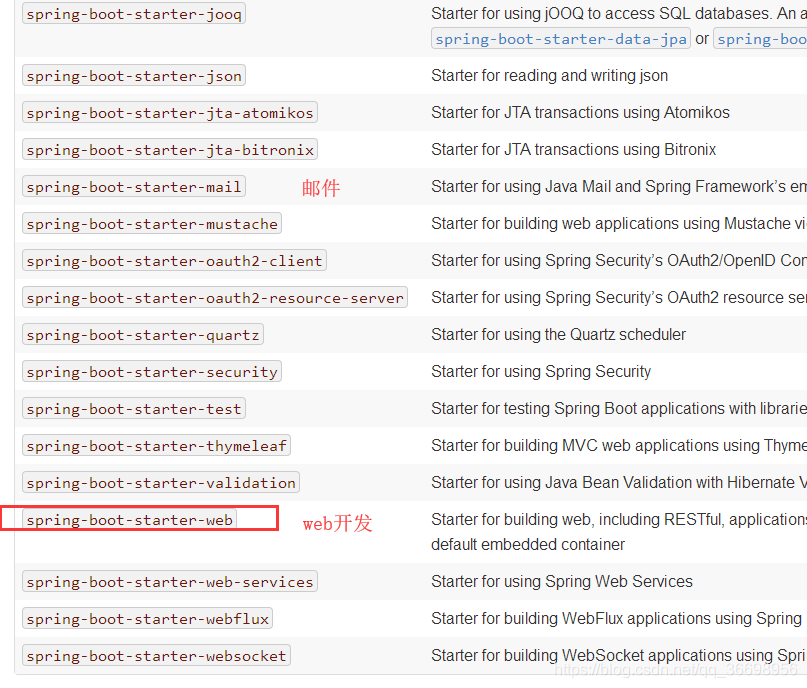Click the testing Spring Boot applications description
The width and height of the screenshot is (807, 688).
(x=619, y=409)
